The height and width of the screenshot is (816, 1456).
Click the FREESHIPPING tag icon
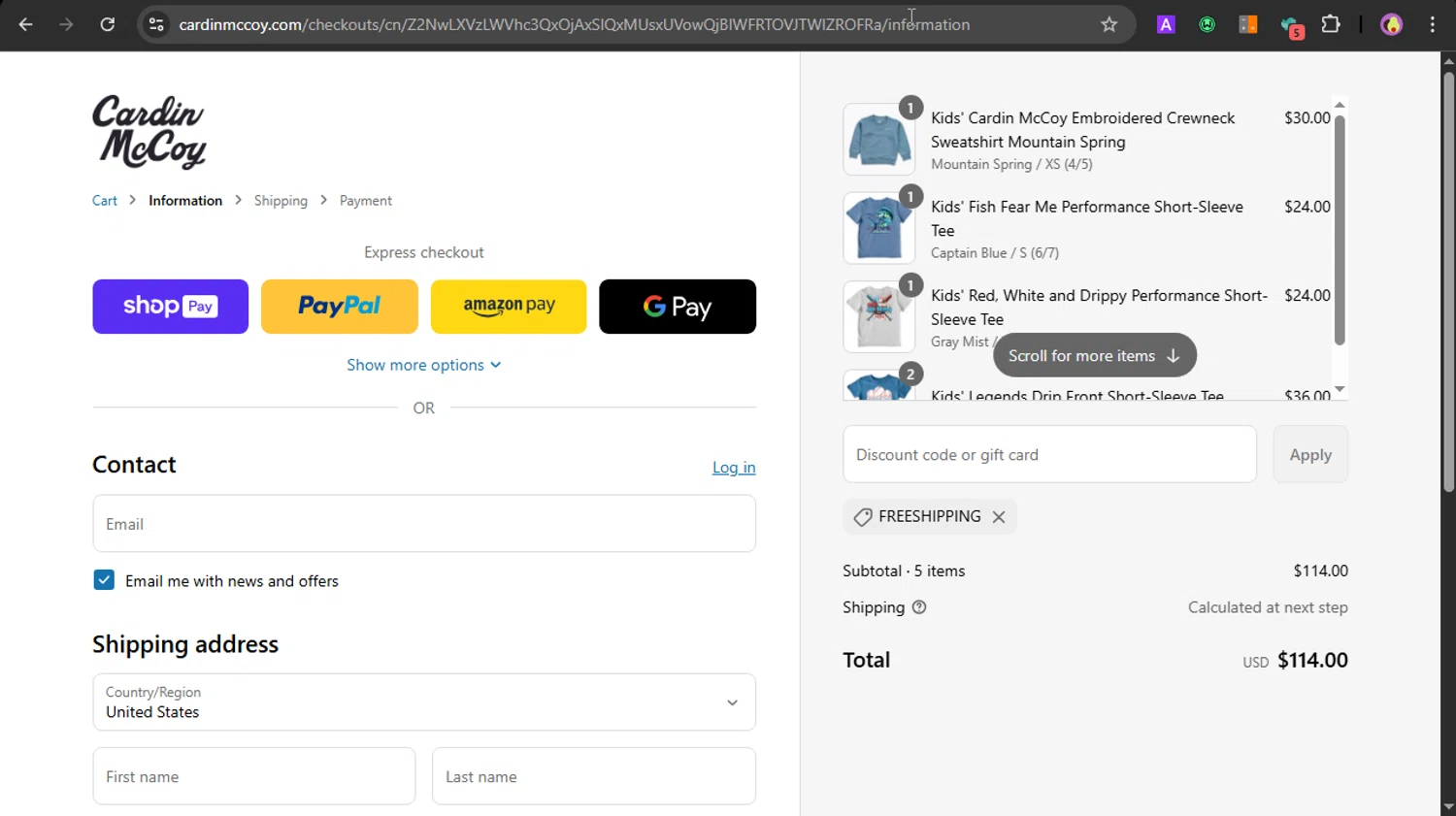862,517
